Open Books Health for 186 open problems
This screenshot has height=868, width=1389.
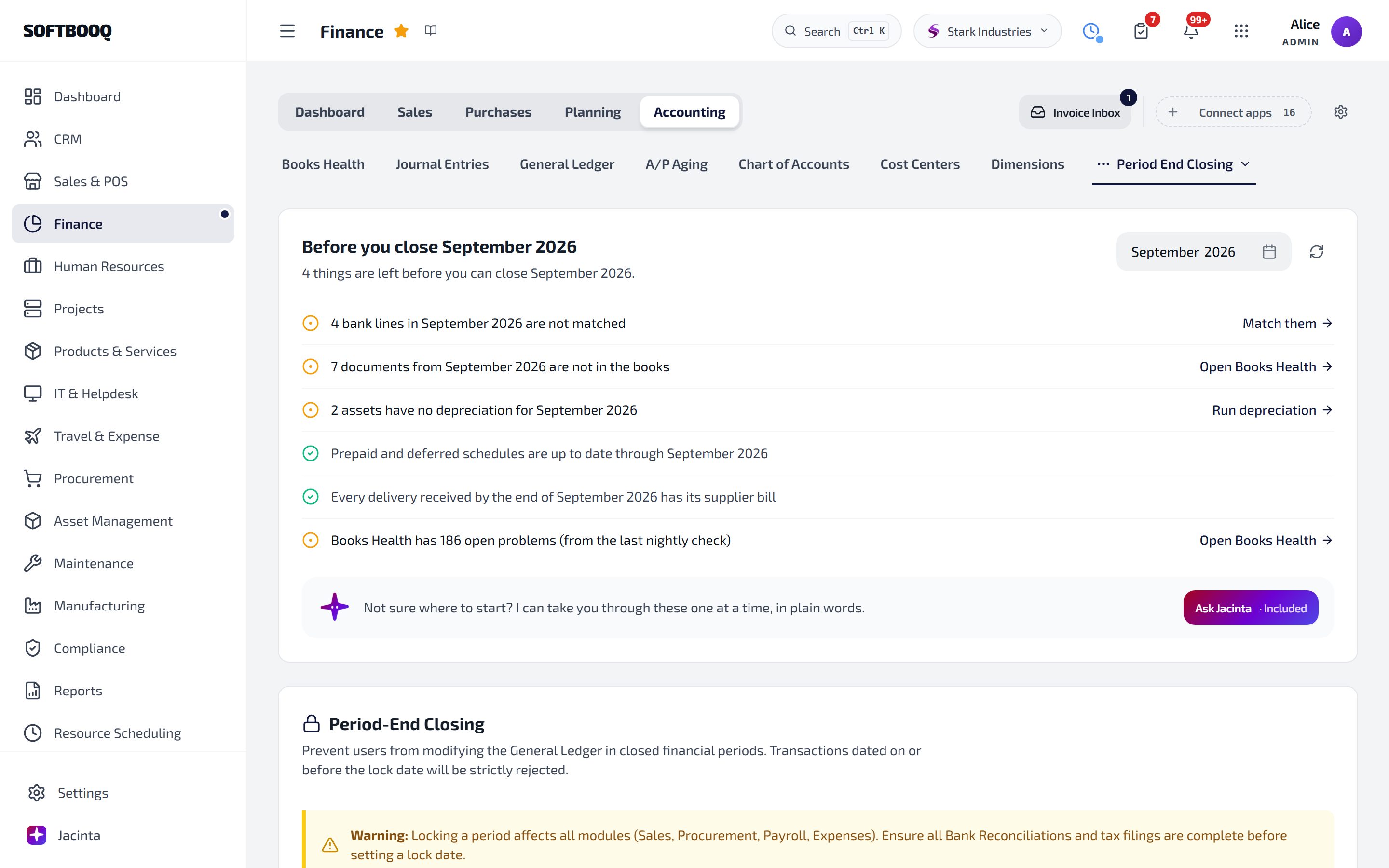(x=1266, y=540)
